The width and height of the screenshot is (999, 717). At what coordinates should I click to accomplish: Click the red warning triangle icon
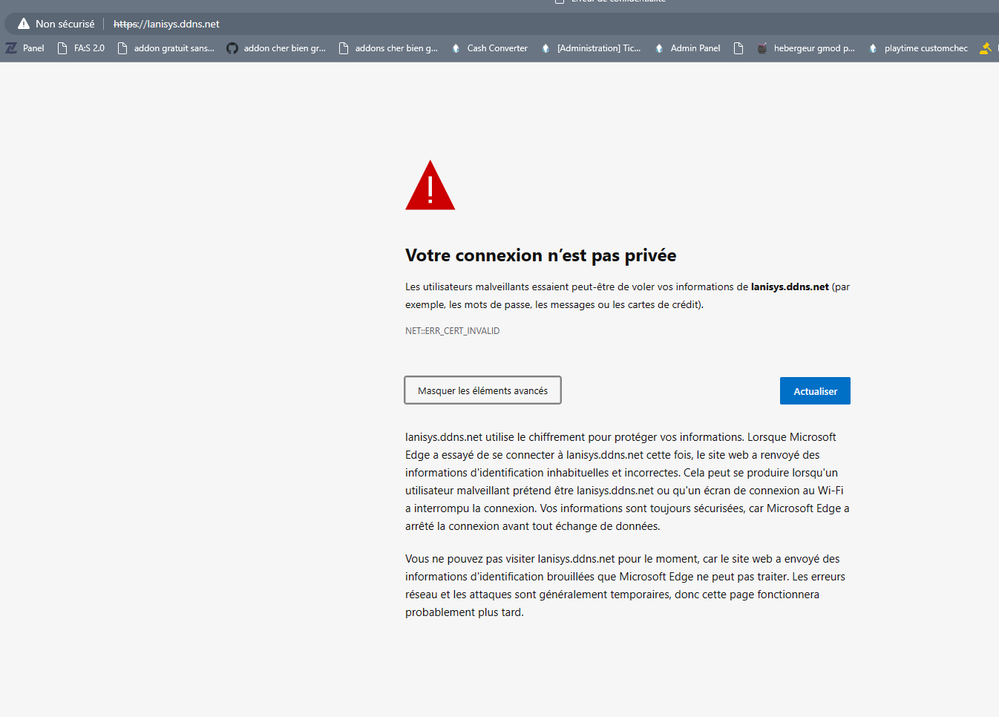click(430, 185)
